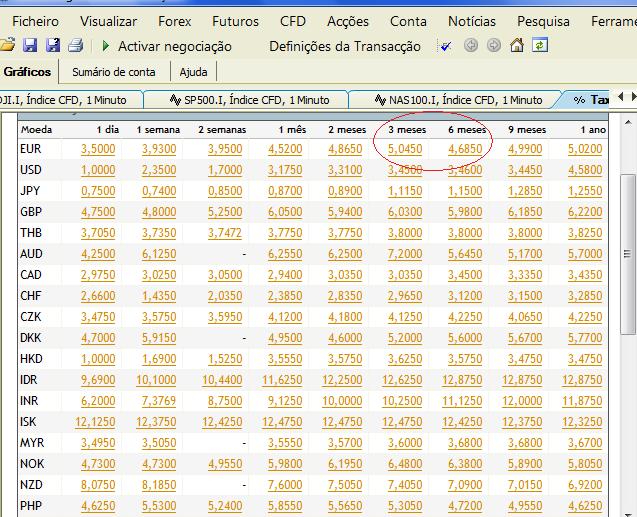The height and width of the screenshot is (517, 637).
Task: Open the Ficheiro menu
Action: click(x=35, y=21)
